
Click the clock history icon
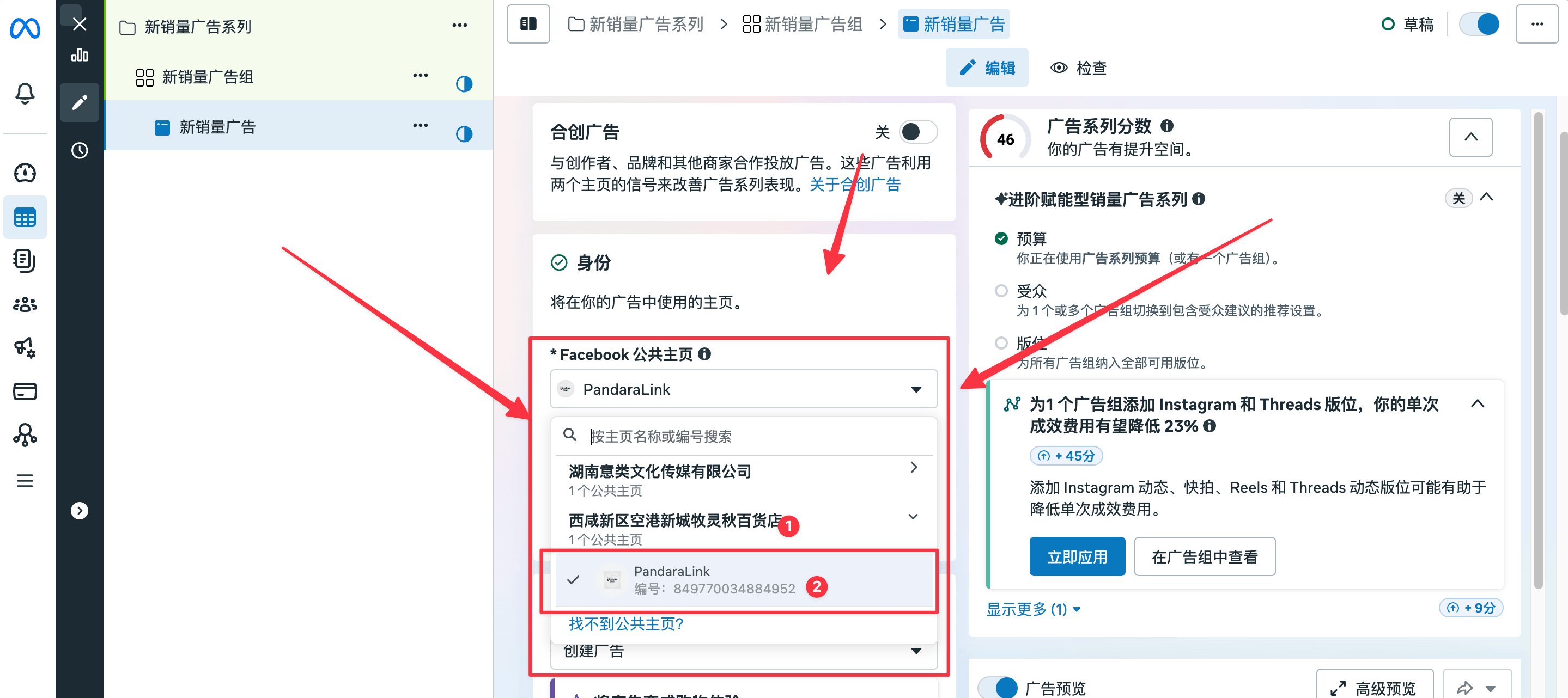coord(79,150)
